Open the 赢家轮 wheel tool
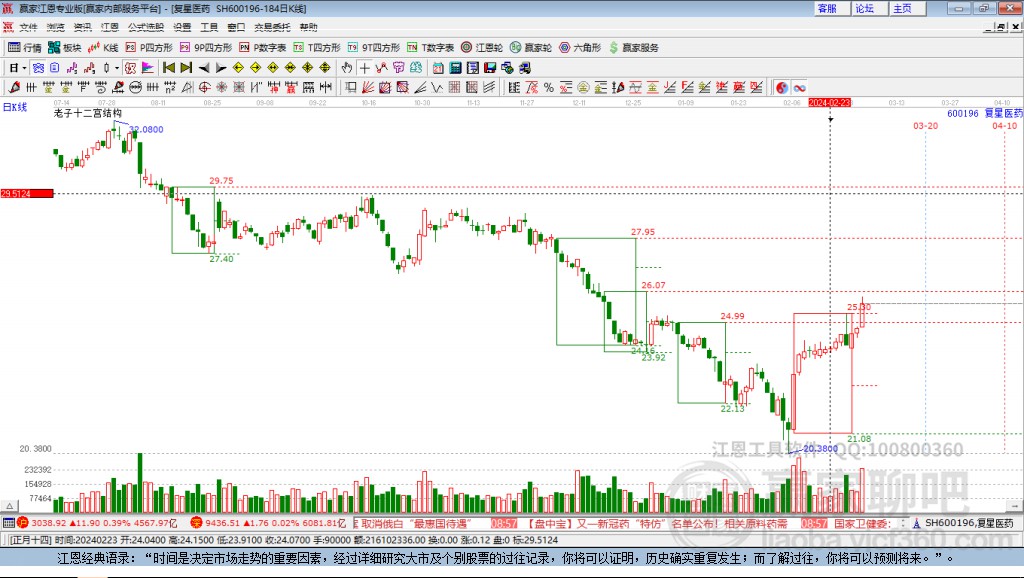The image size is (1024, 578). tap(531, 48)
